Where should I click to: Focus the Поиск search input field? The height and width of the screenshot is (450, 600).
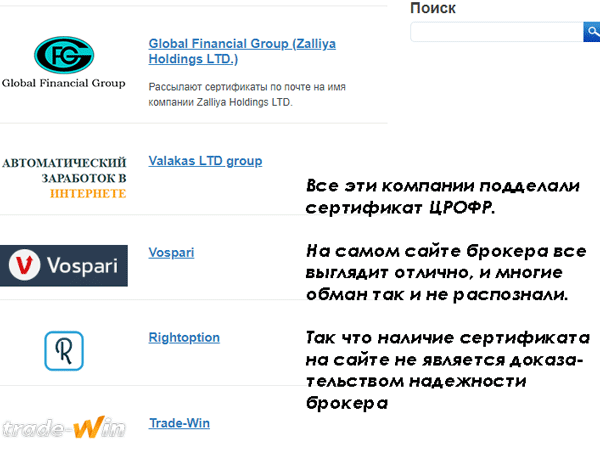click(497, 32)
